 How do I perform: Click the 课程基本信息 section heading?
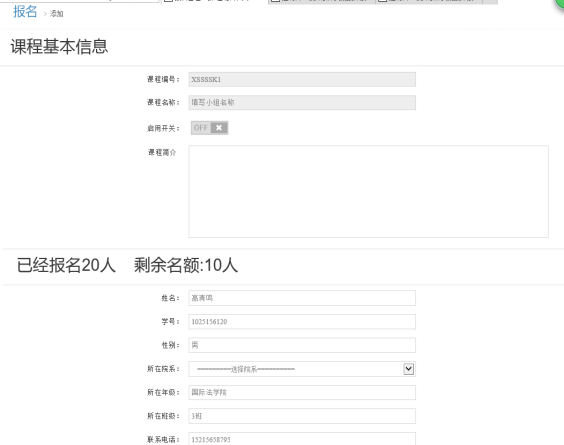pyautogui.click(x=59, y=47)
